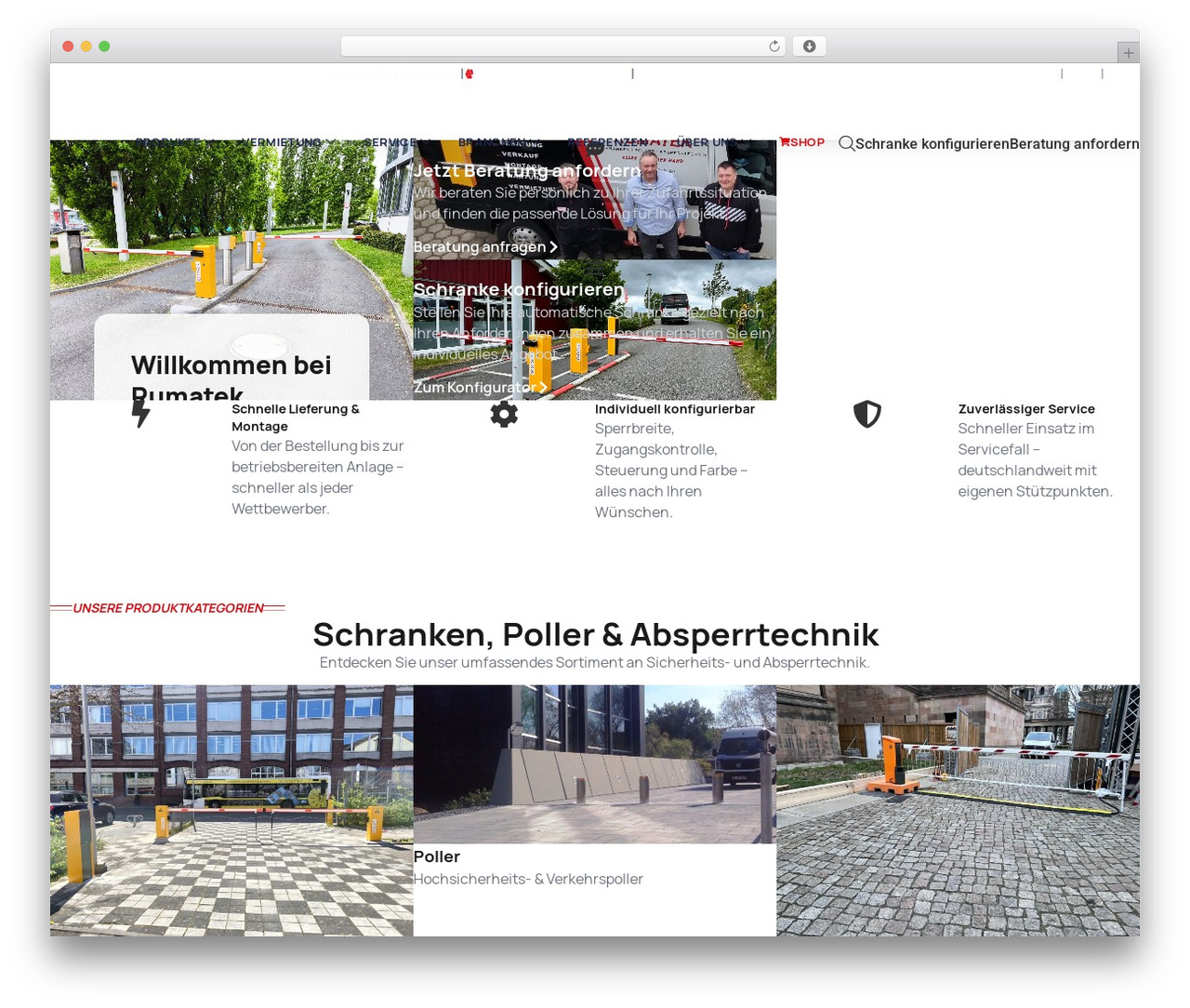
Task: Open the checkered-pavement barrier category image
Action: click(231, 810)
